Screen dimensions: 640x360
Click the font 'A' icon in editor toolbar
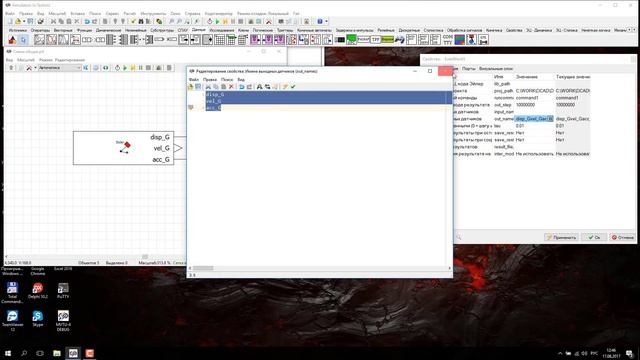point(259,87)
